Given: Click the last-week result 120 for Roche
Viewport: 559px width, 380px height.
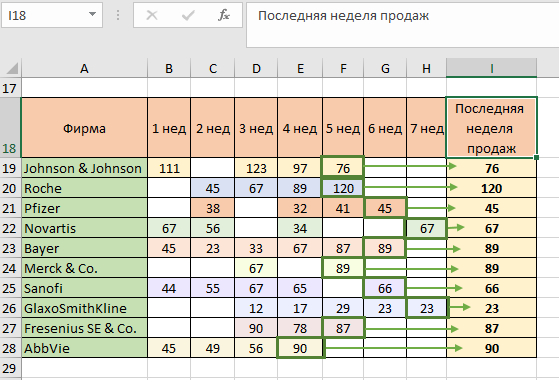Looking at the screenshot, I should click(492, 188).
